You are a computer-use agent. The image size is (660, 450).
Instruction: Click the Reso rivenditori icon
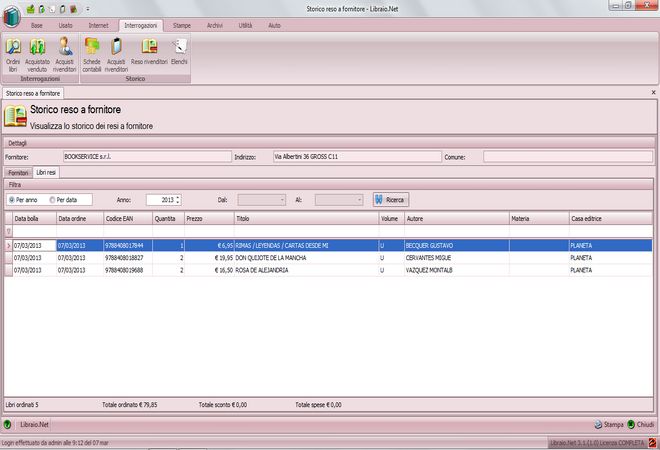click(x=149, y=50)
